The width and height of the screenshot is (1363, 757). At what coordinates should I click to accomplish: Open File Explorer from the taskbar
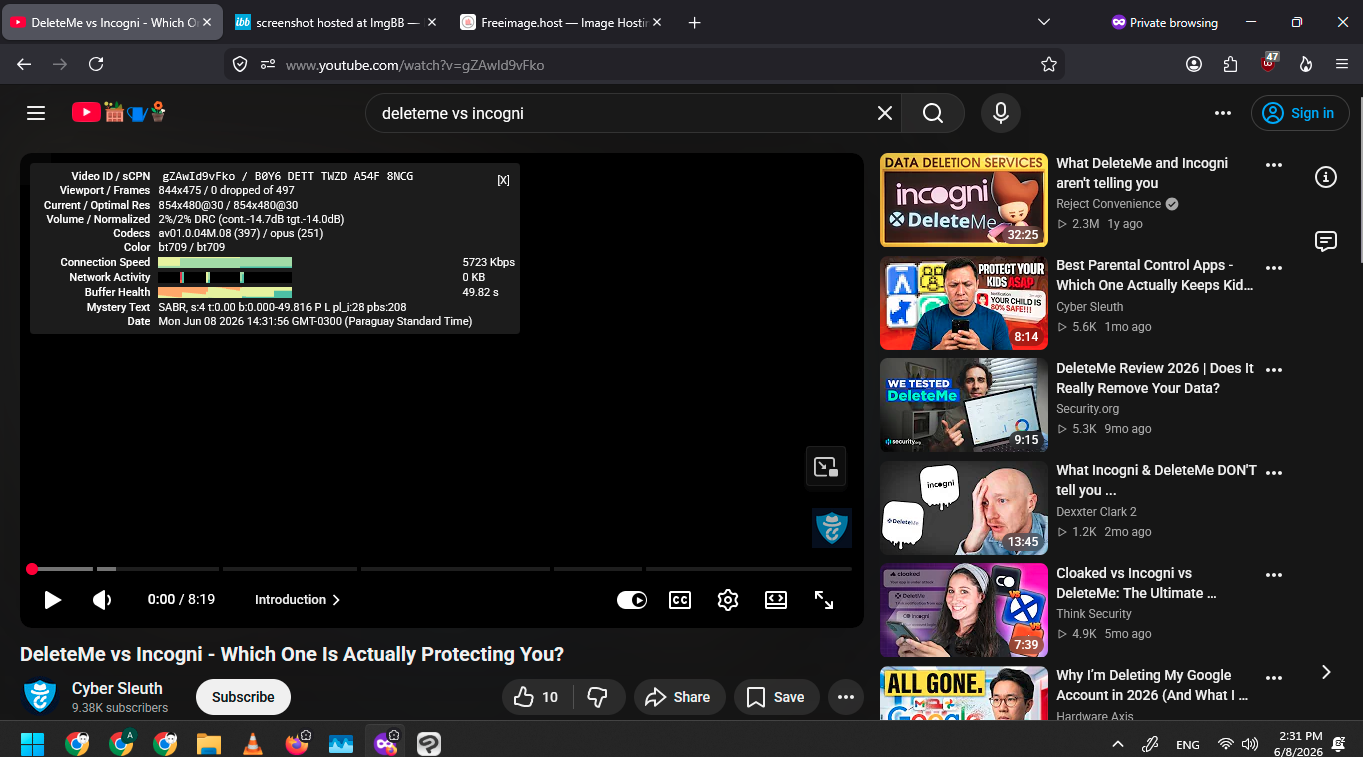tap(209, 744)
